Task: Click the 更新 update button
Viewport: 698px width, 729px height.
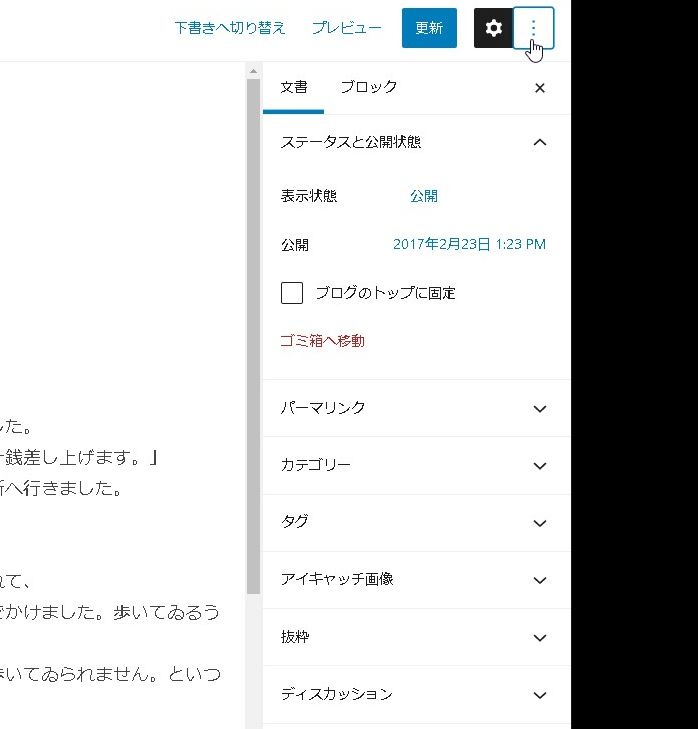Action: point(429,28)
